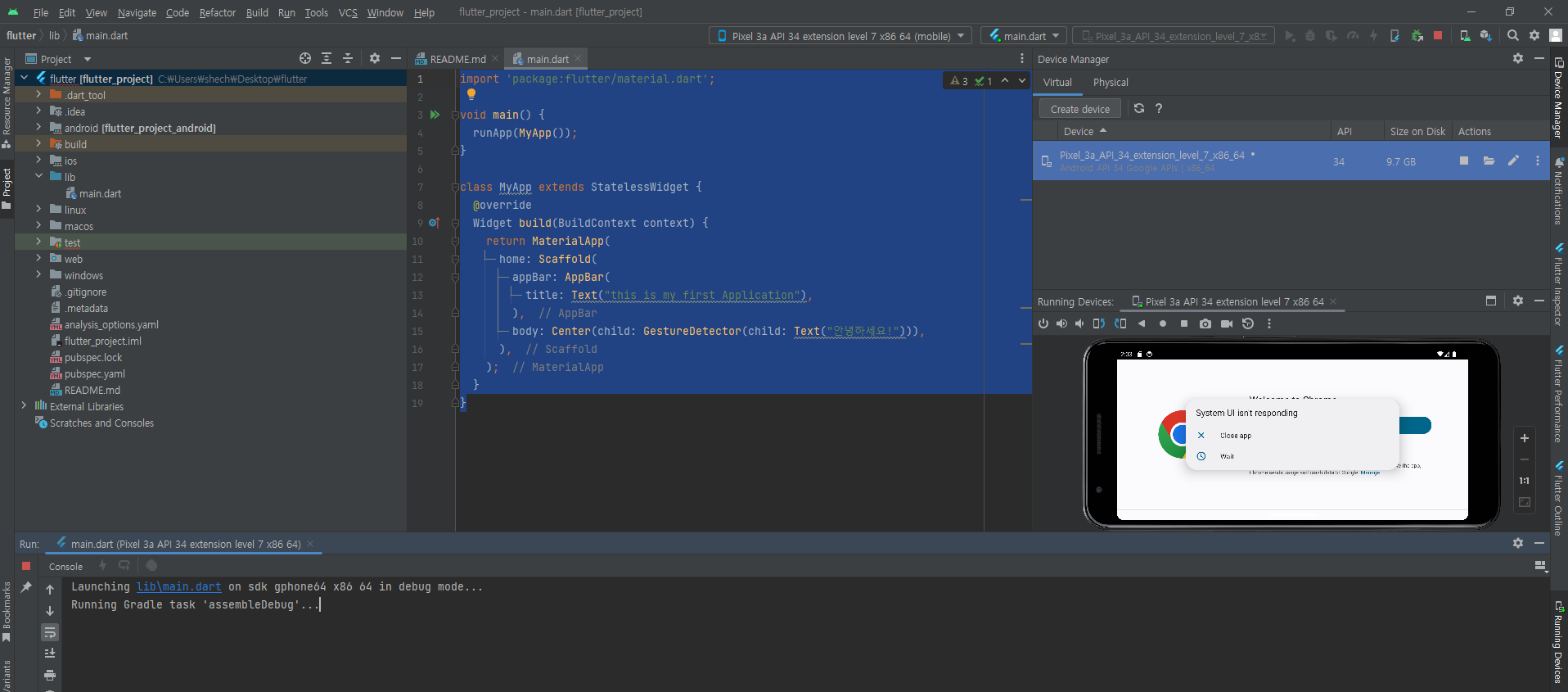Screen dimensions: 1568x692
Task: Open the VCS menu
Action: 348,12
